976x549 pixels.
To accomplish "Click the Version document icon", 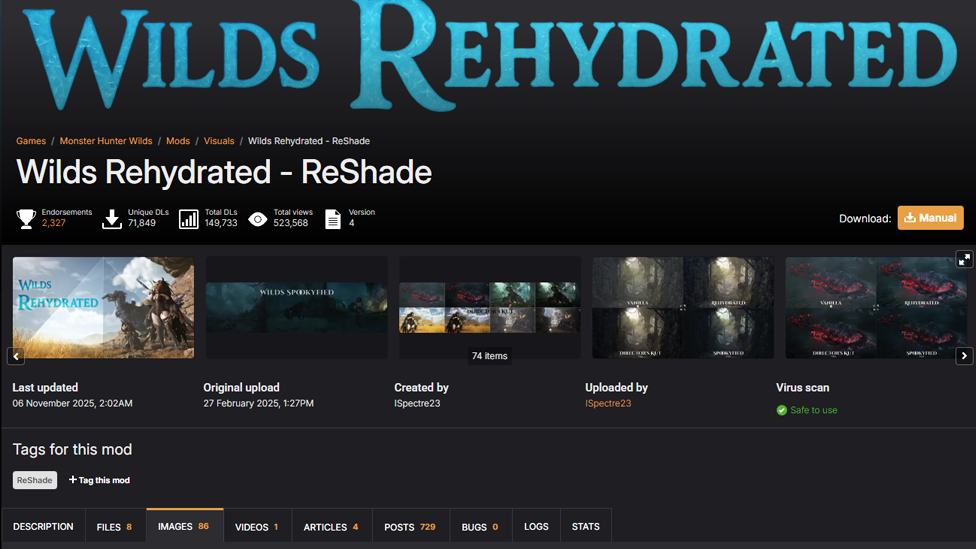I will pyautogui.click(x=333, y=218).
